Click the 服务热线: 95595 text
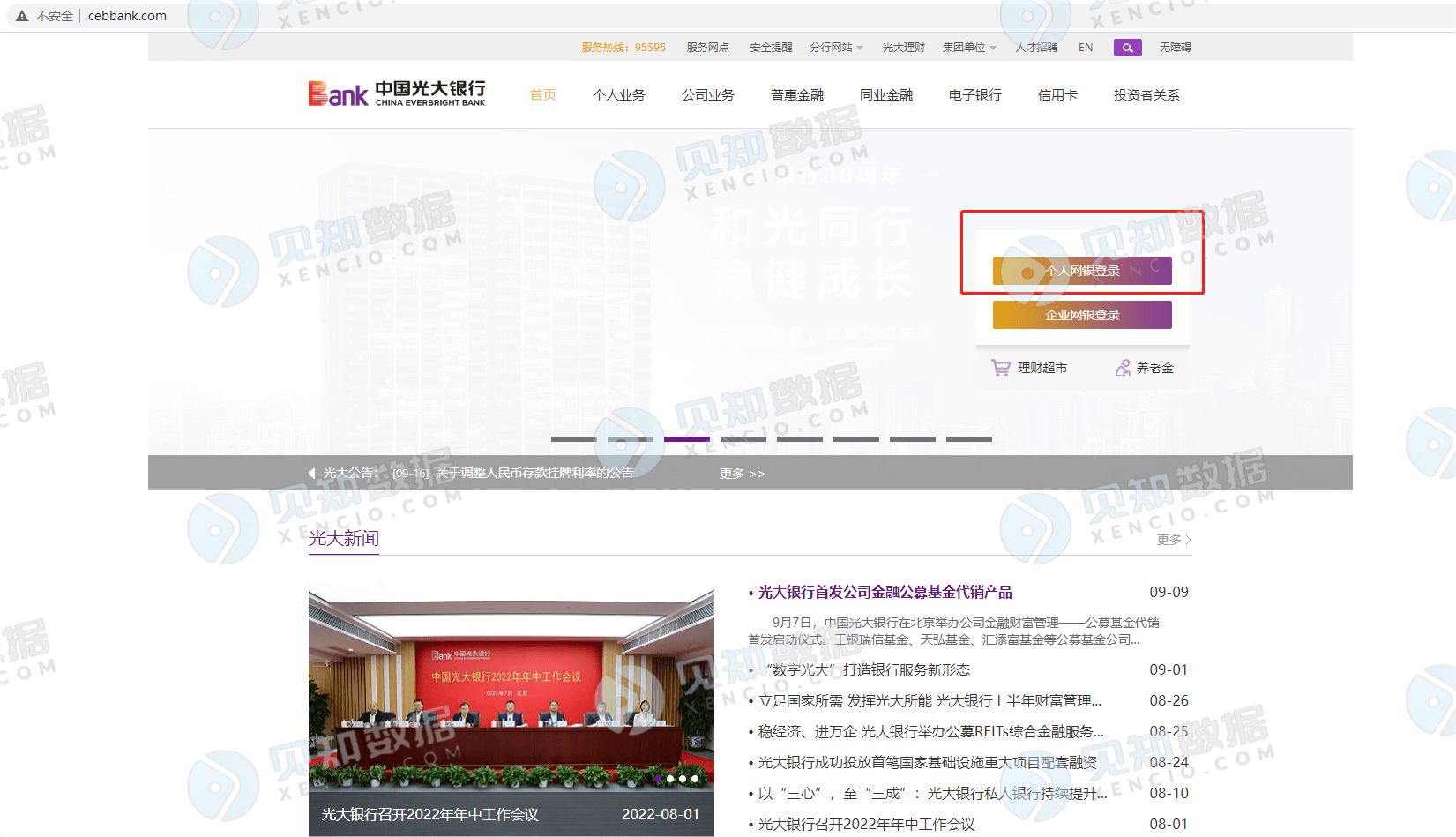1456x837 pixels. click(x=623, y=48)
